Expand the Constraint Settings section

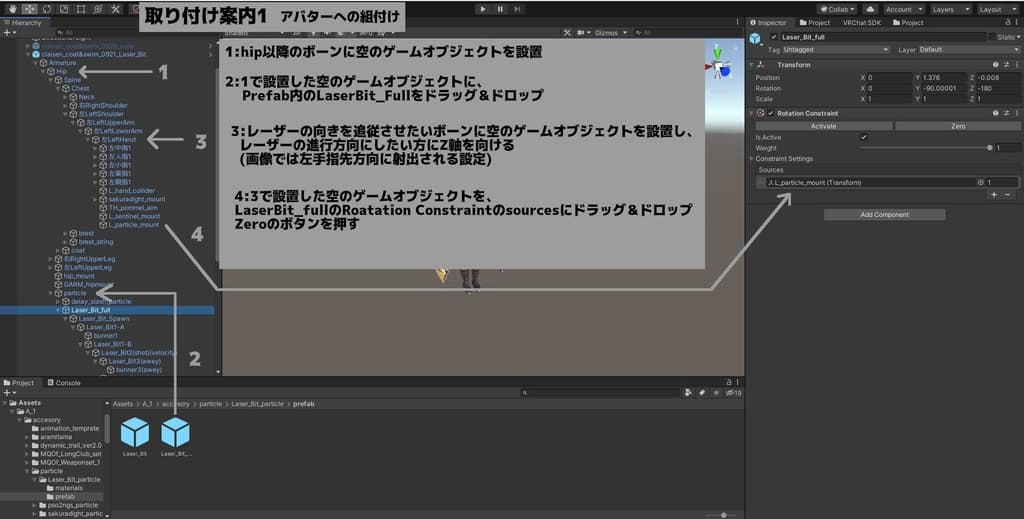(x=785, y=158)
